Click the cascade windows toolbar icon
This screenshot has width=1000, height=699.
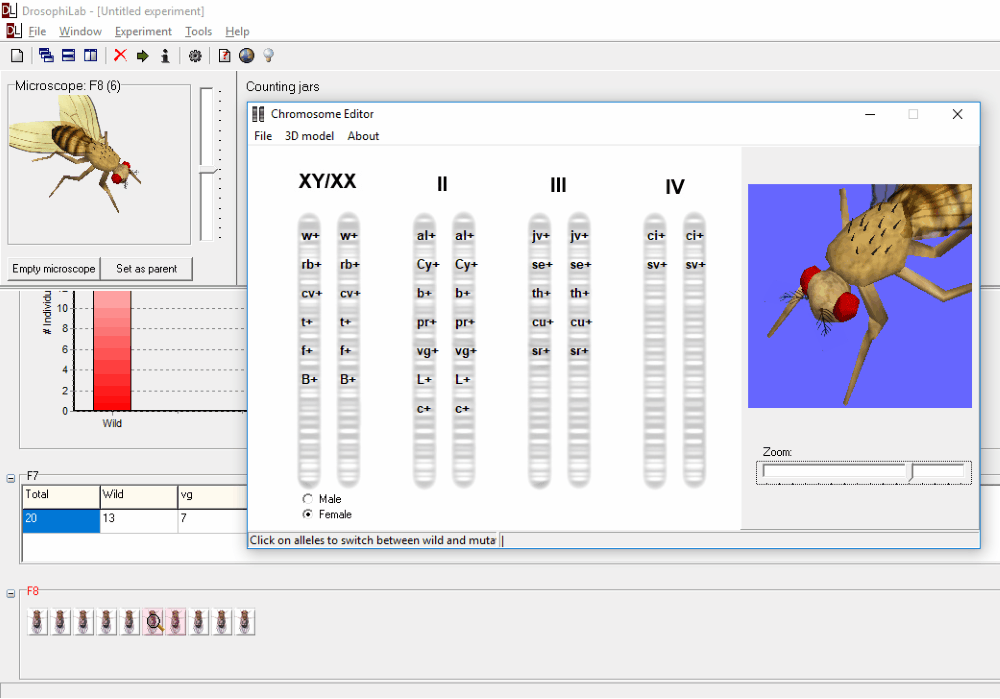click(46, 55)
